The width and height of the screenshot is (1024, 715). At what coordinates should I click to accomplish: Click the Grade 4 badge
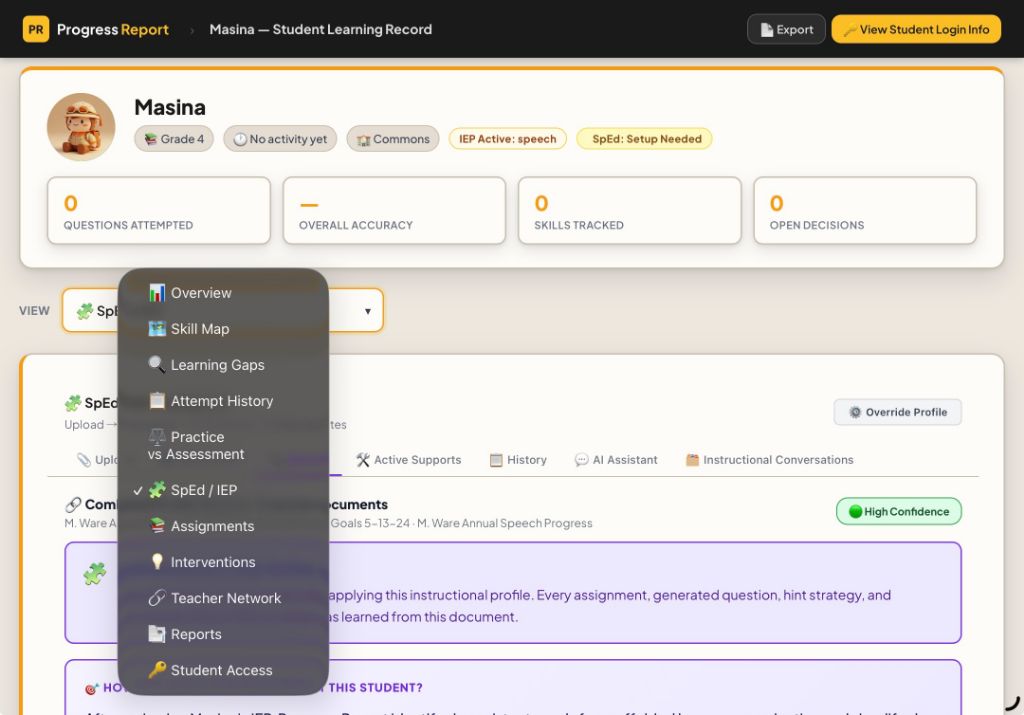(x=174, y=139)
